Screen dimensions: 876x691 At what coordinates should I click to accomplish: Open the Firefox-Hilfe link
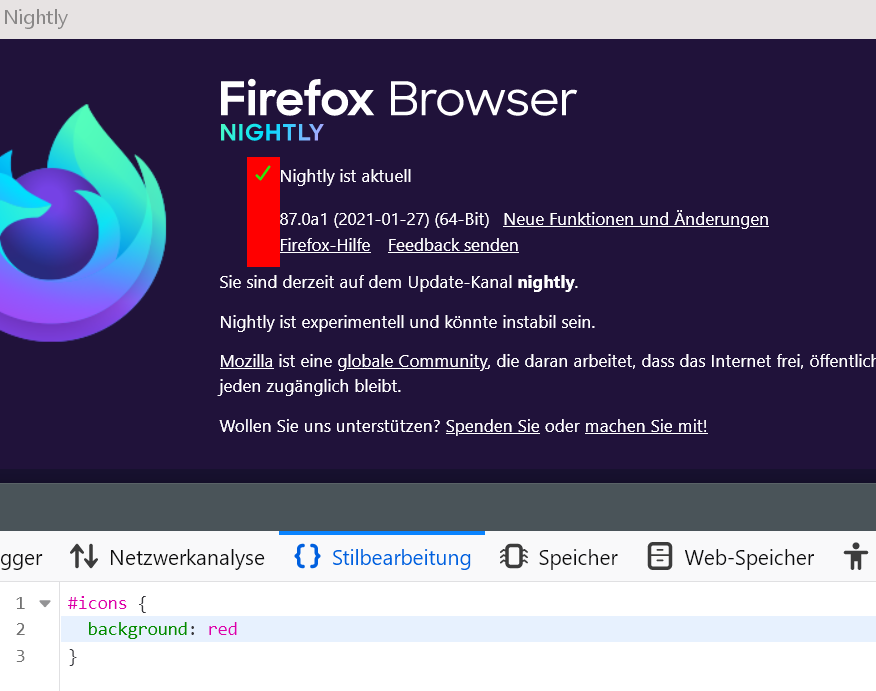tap(325, 245)
